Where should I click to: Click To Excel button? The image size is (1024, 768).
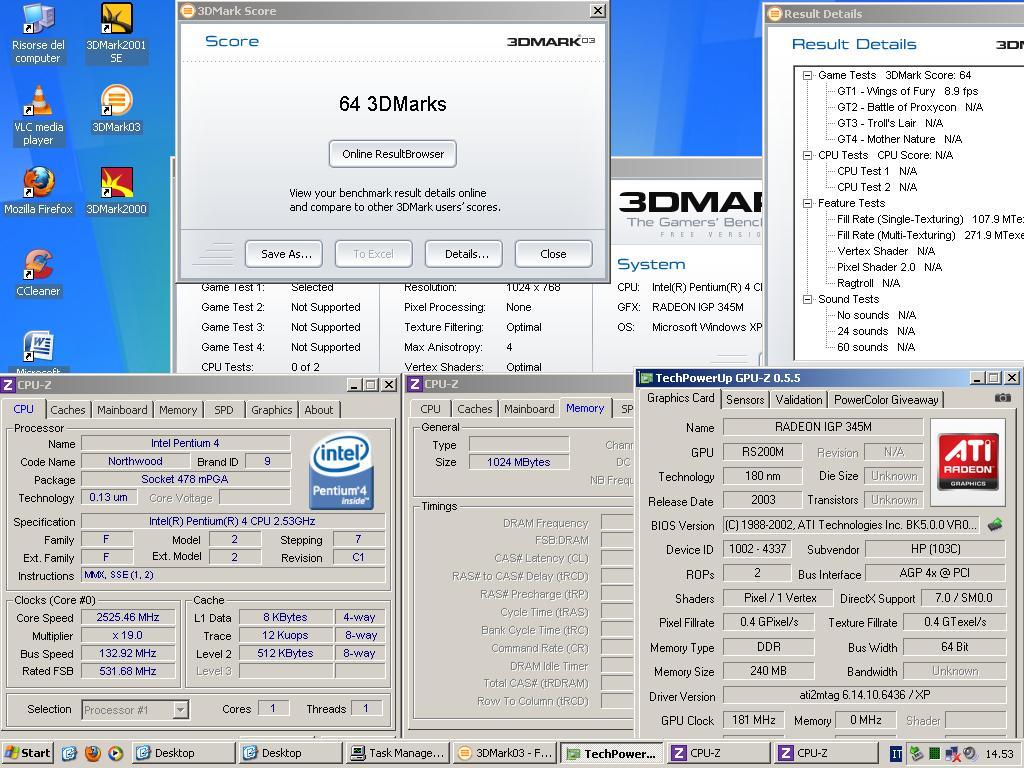tap(374, 254)
